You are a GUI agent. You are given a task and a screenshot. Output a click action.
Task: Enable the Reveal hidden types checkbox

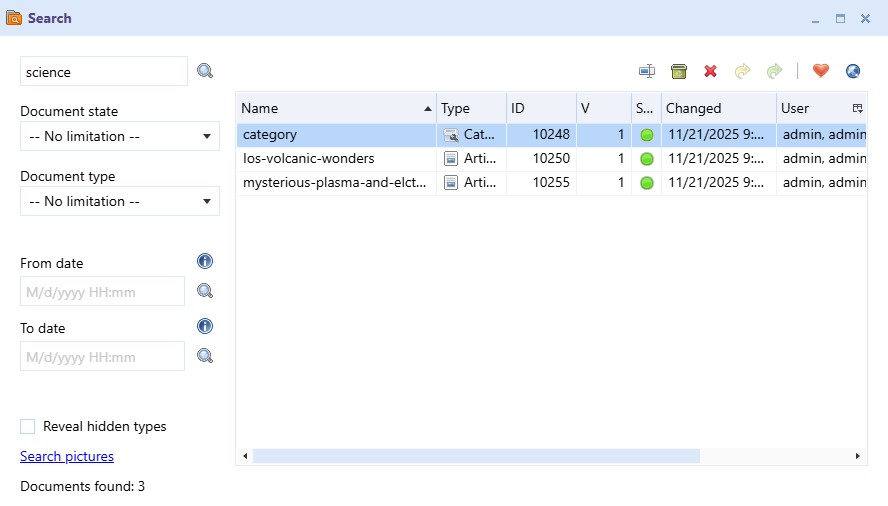28,427
